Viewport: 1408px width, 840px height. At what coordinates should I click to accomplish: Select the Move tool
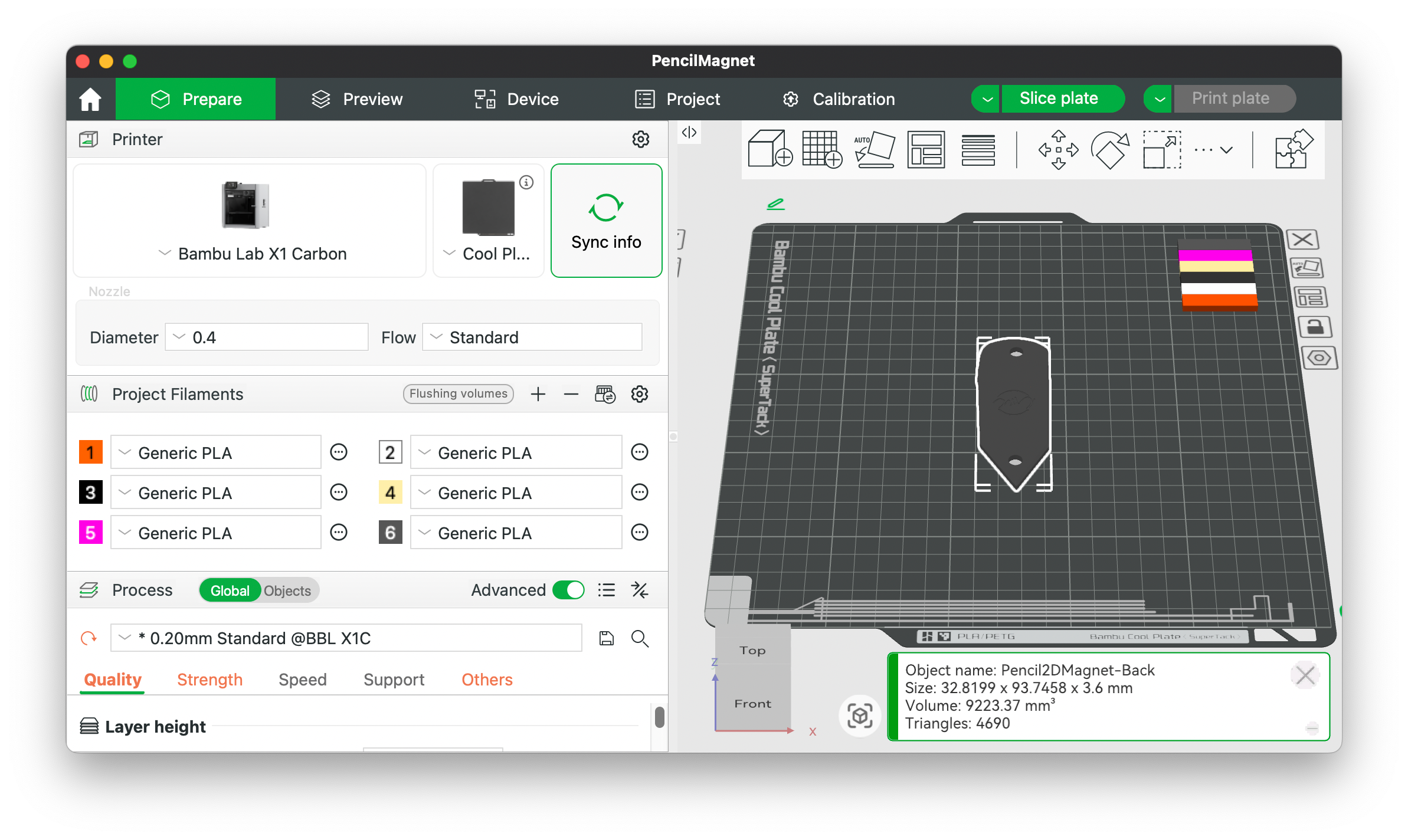(x=1058, y=149)
